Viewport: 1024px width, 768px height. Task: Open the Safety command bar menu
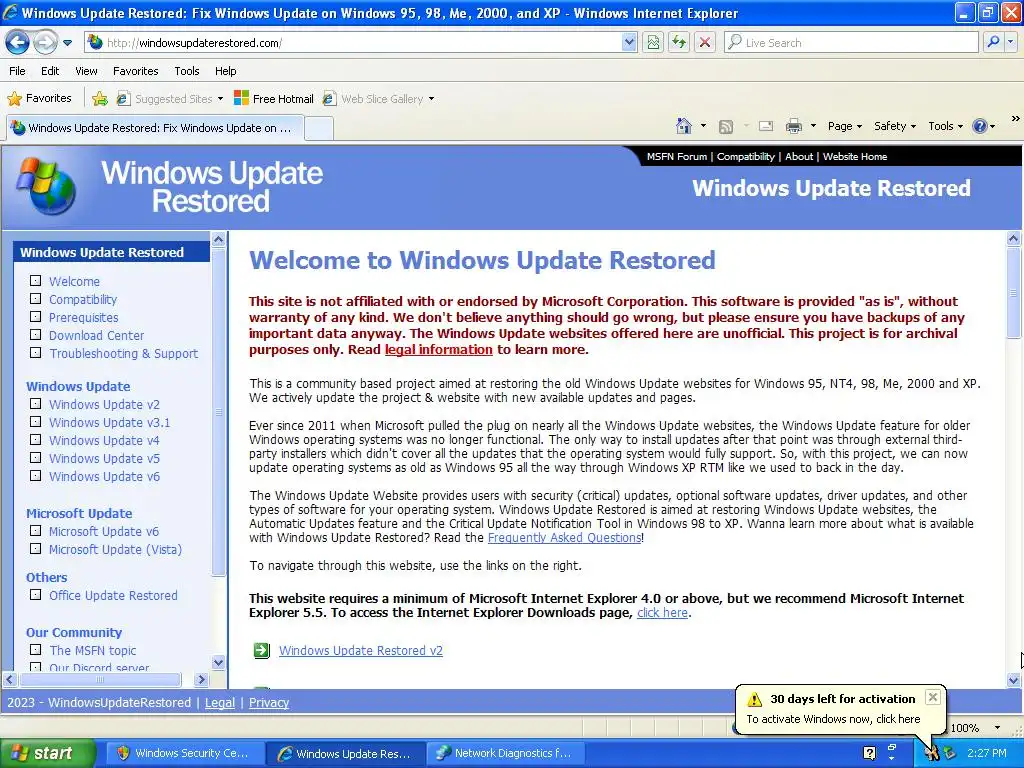pos(895,126)
